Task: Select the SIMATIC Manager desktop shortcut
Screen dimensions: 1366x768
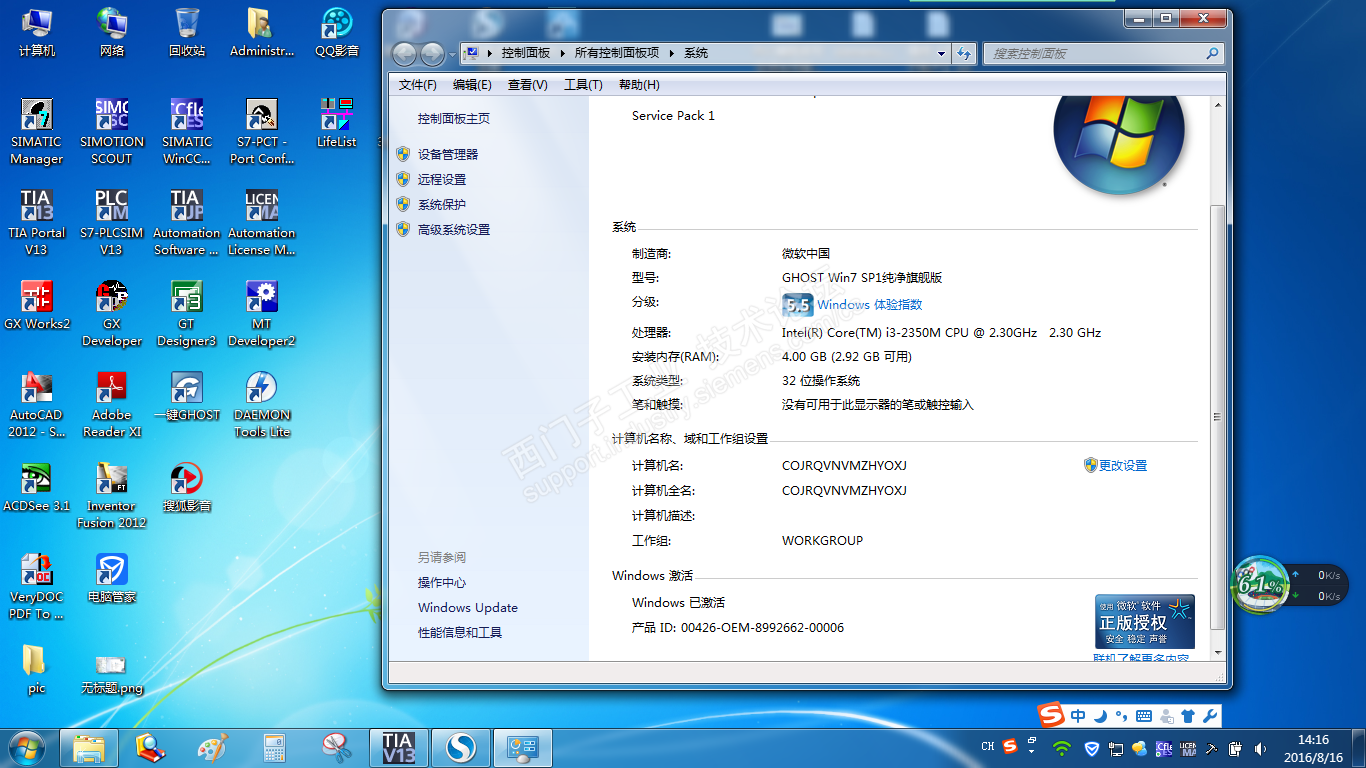Action: click(x=37, y=131)
